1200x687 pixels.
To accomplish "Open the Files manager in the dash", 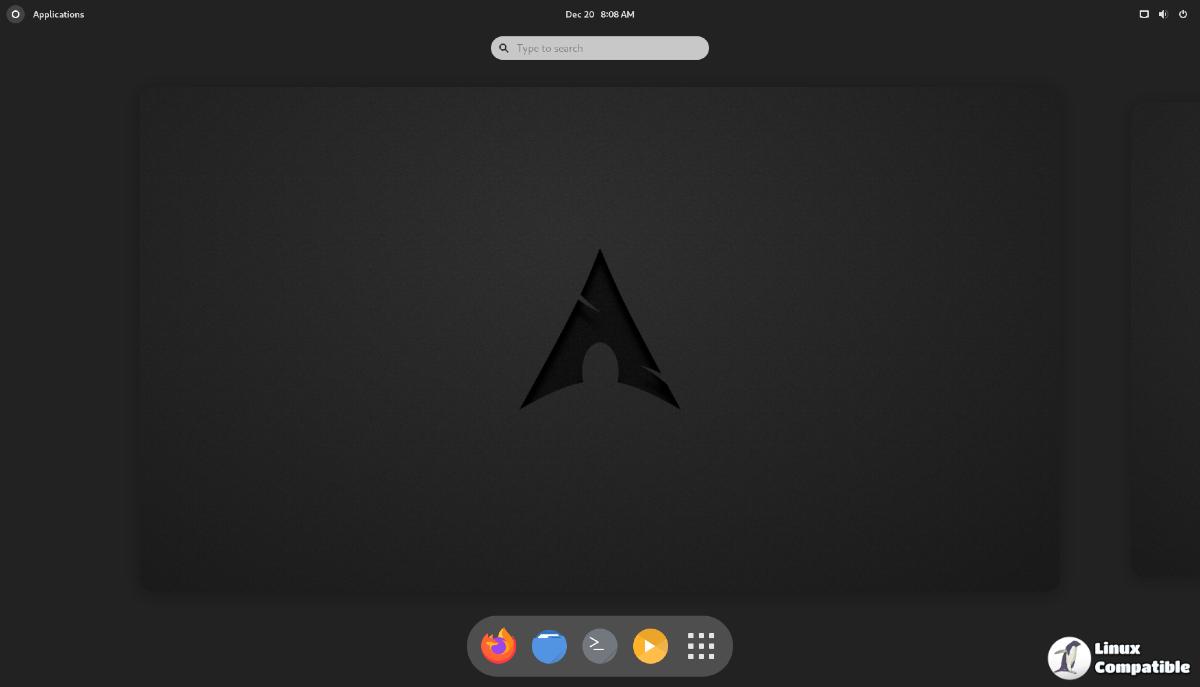I will click(549, 646).
